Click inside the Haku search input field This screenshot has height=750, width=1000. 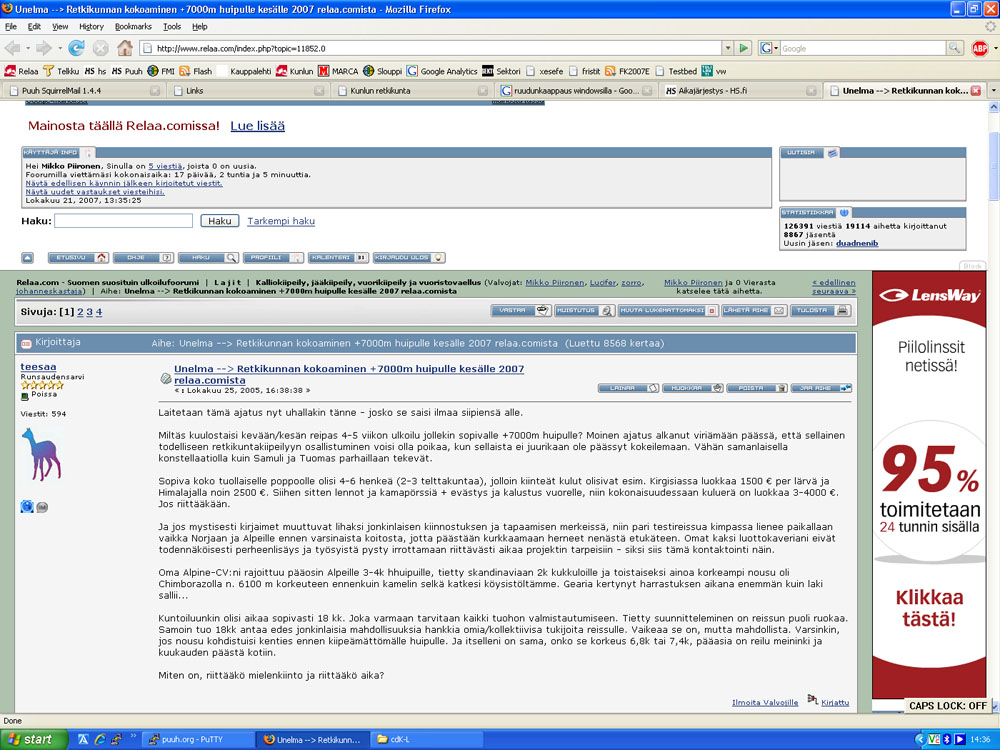point(123,221)
